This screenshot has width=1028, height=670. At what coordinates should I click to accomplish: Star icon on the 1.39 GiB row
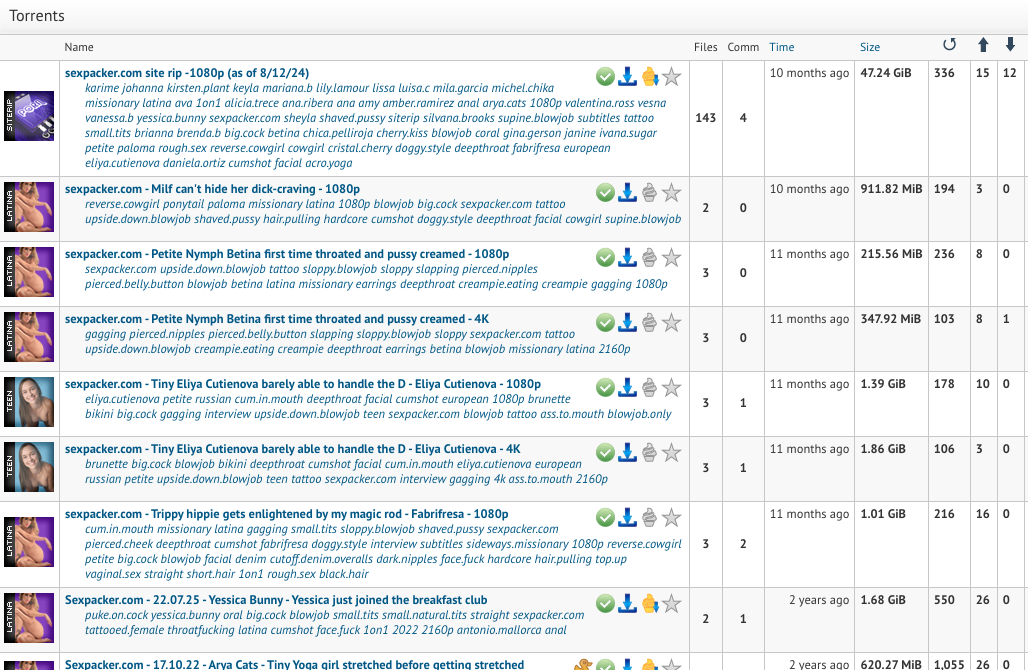click(x=671, y=387)
